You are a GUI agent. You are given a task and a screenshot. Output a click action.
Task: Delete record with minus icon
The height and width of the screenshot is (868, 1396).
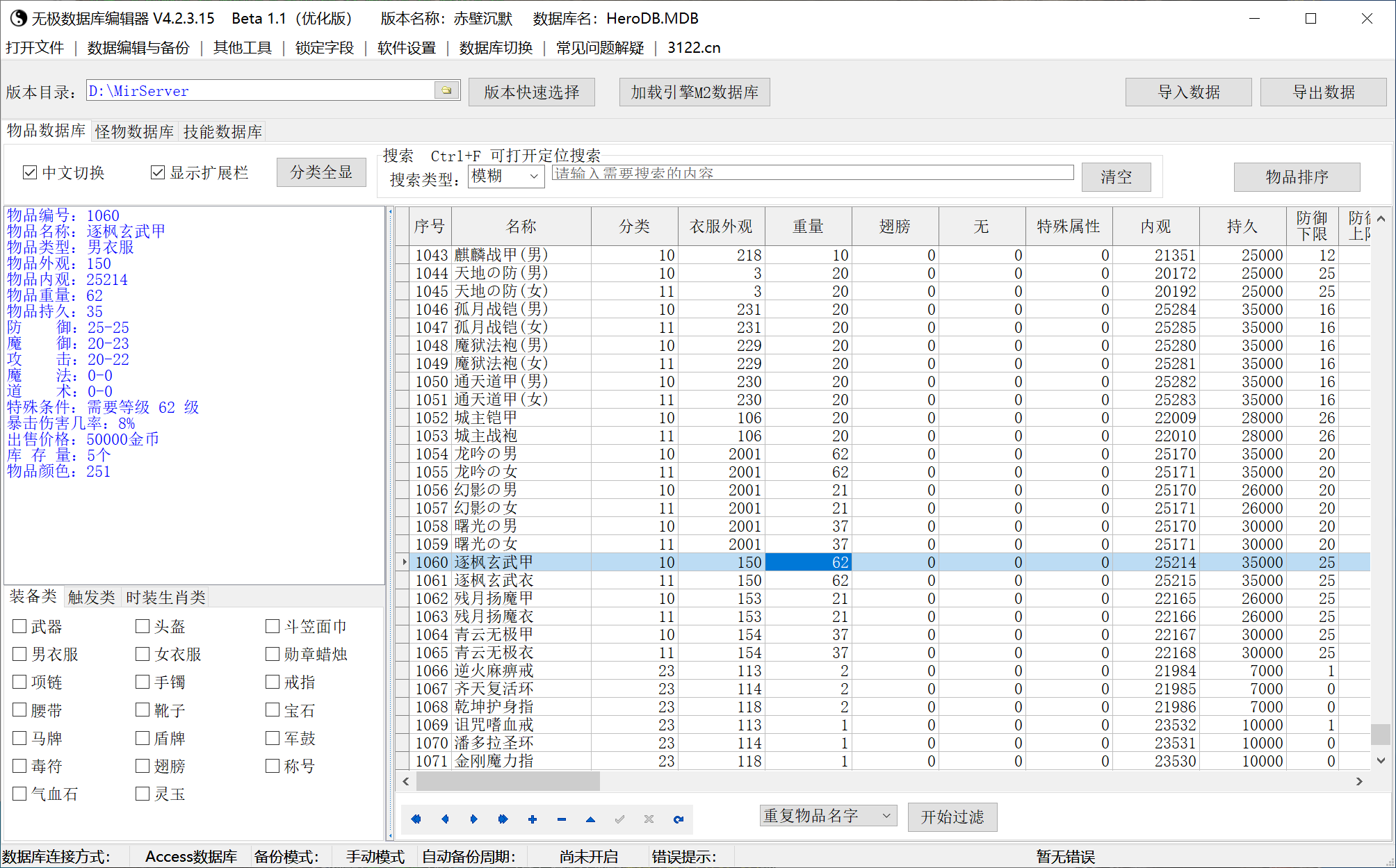(562, 819)
